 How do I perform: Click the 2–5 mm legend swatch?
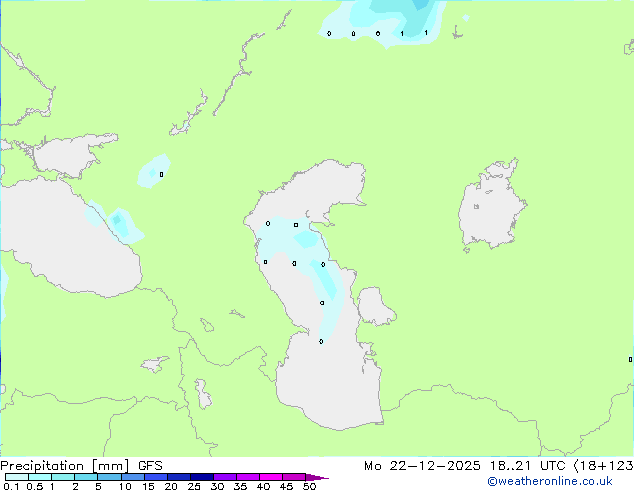(x=86, y=477)
